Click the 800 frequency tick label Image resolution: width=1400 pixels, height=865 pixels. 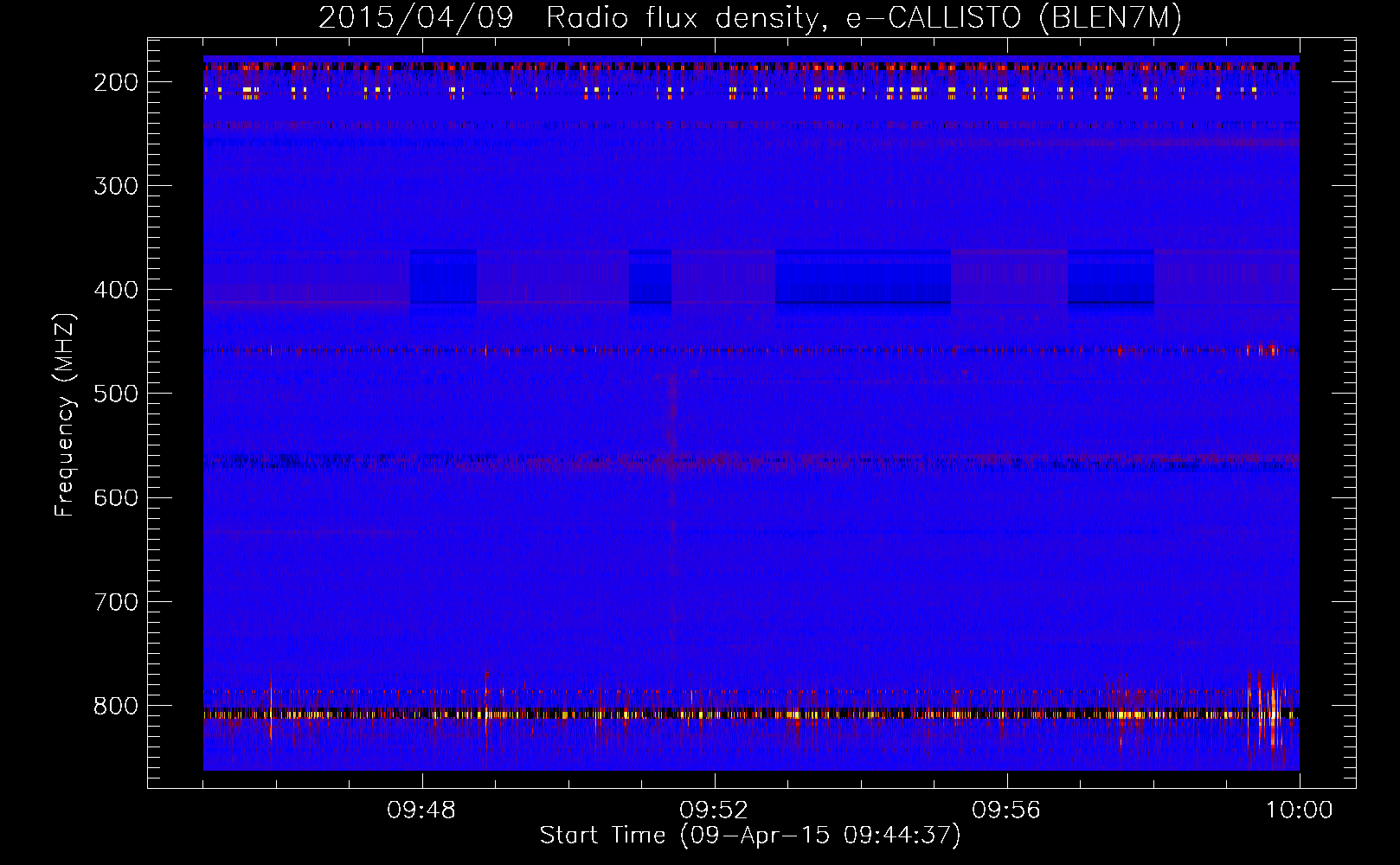point(116,706)
